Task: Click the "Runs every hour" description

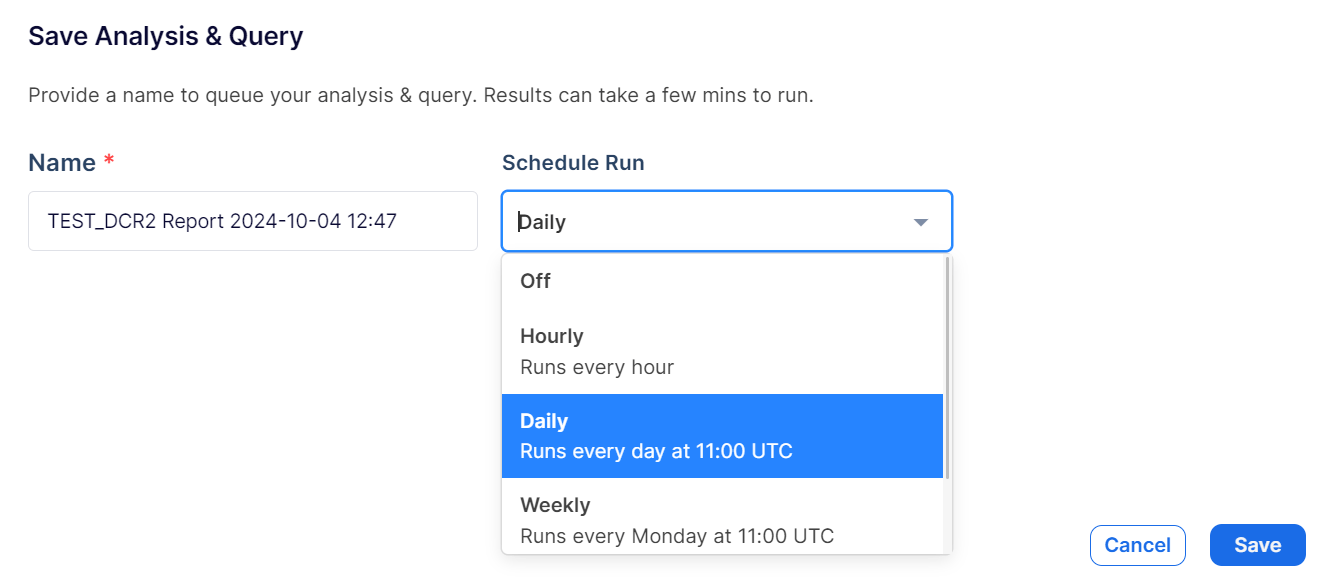Action: click(597, 367)
